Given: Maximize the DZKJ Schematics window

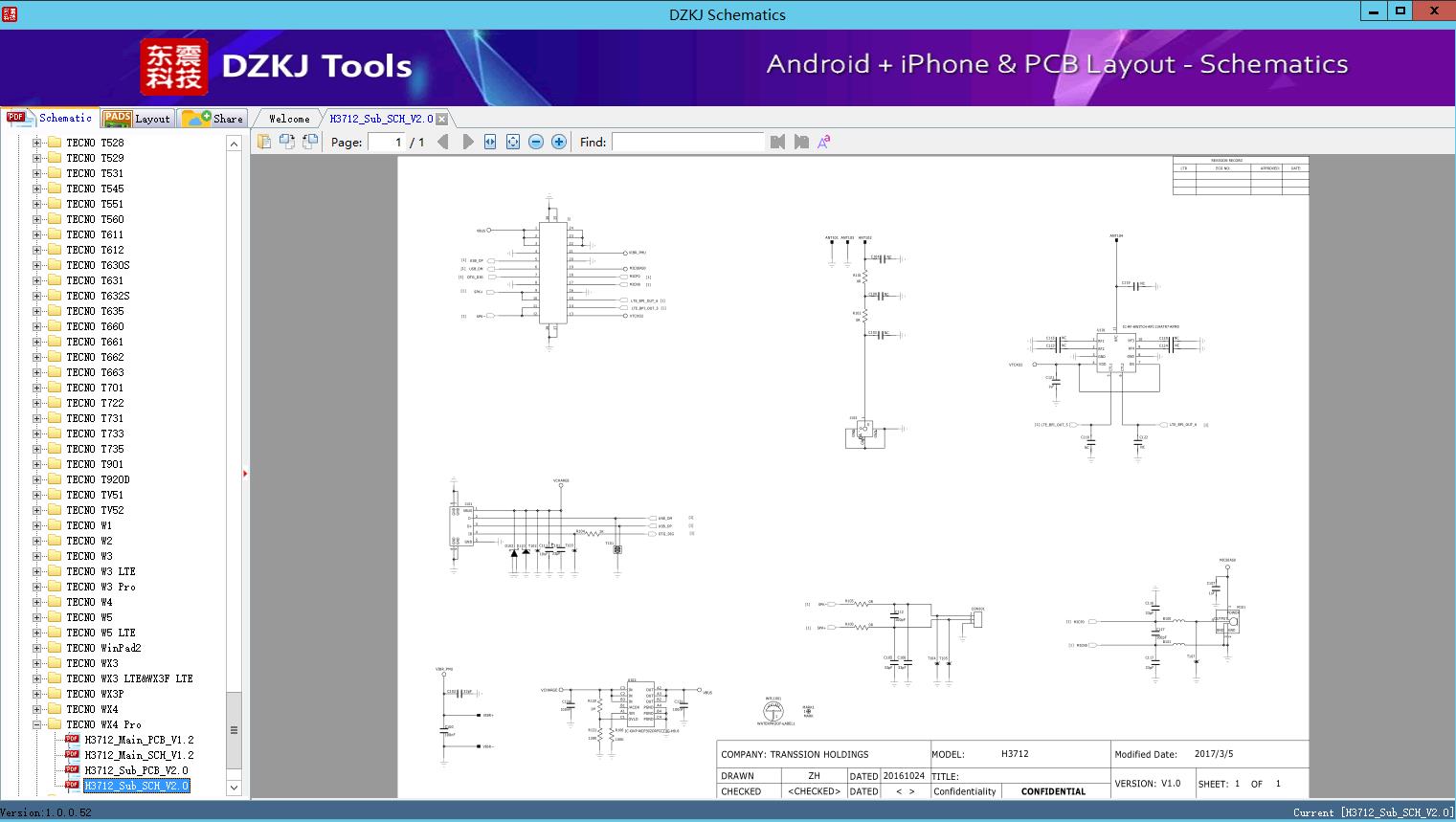Looking at the screenshot, I should [1400, 11].
